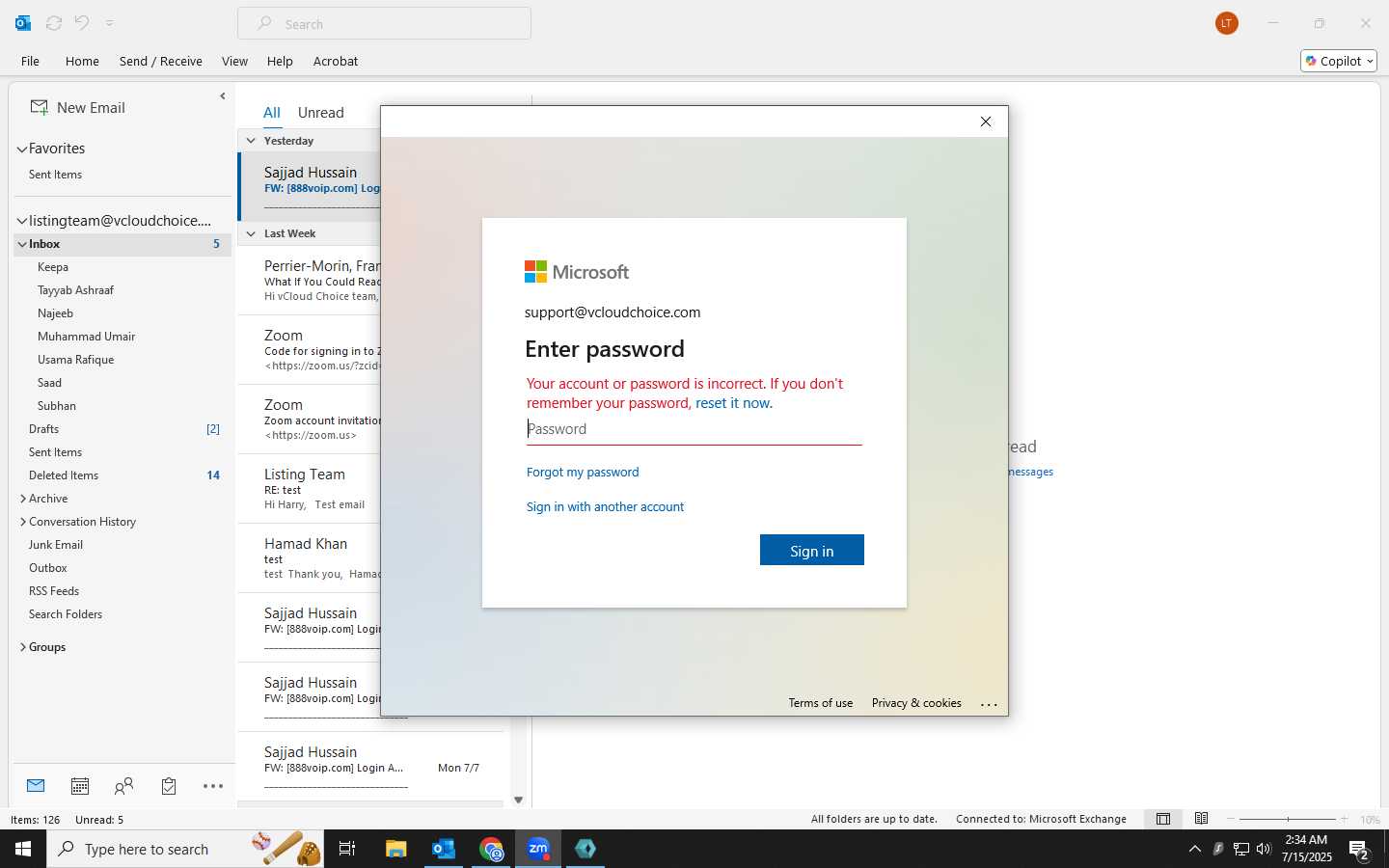
Task: Collapse the Last Week message group
Action: pyautogui.click(x=251, y=233)
